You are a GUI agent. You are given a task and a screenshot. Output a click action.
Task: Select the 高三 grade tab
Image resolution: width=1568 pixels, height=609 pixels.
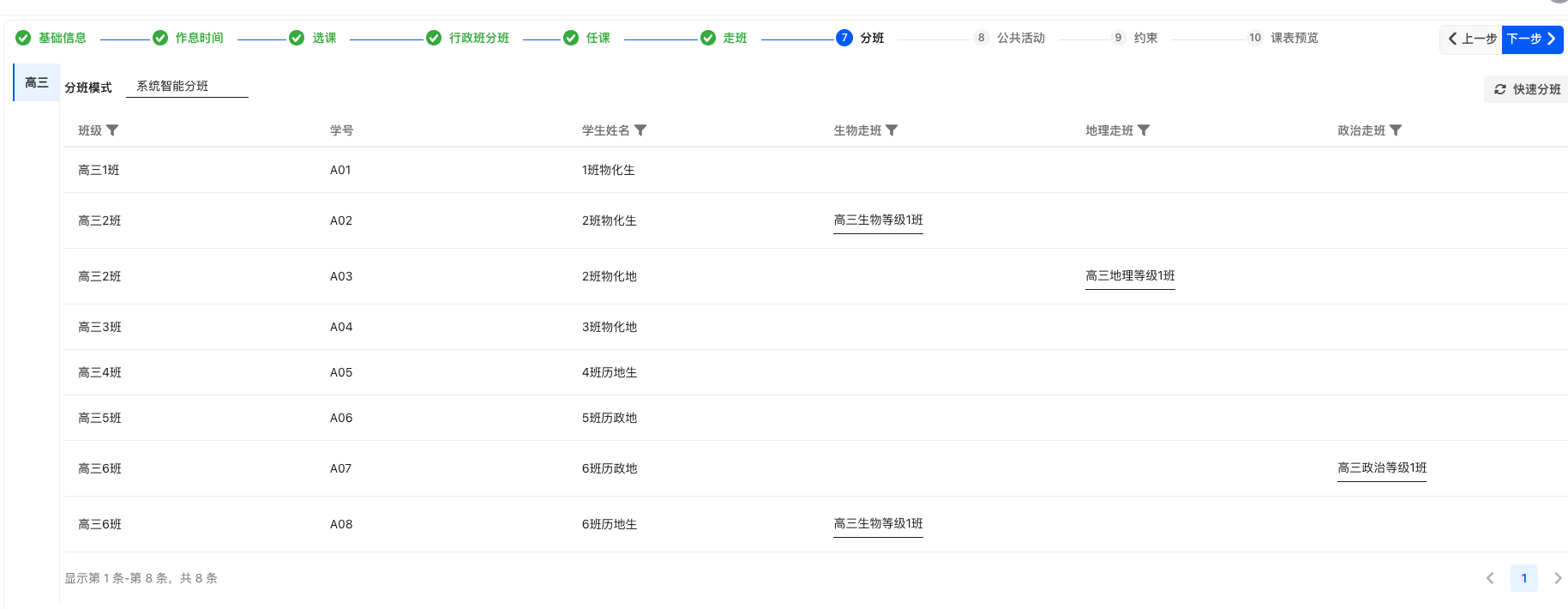pyautogui.click(x=37, y=82)
